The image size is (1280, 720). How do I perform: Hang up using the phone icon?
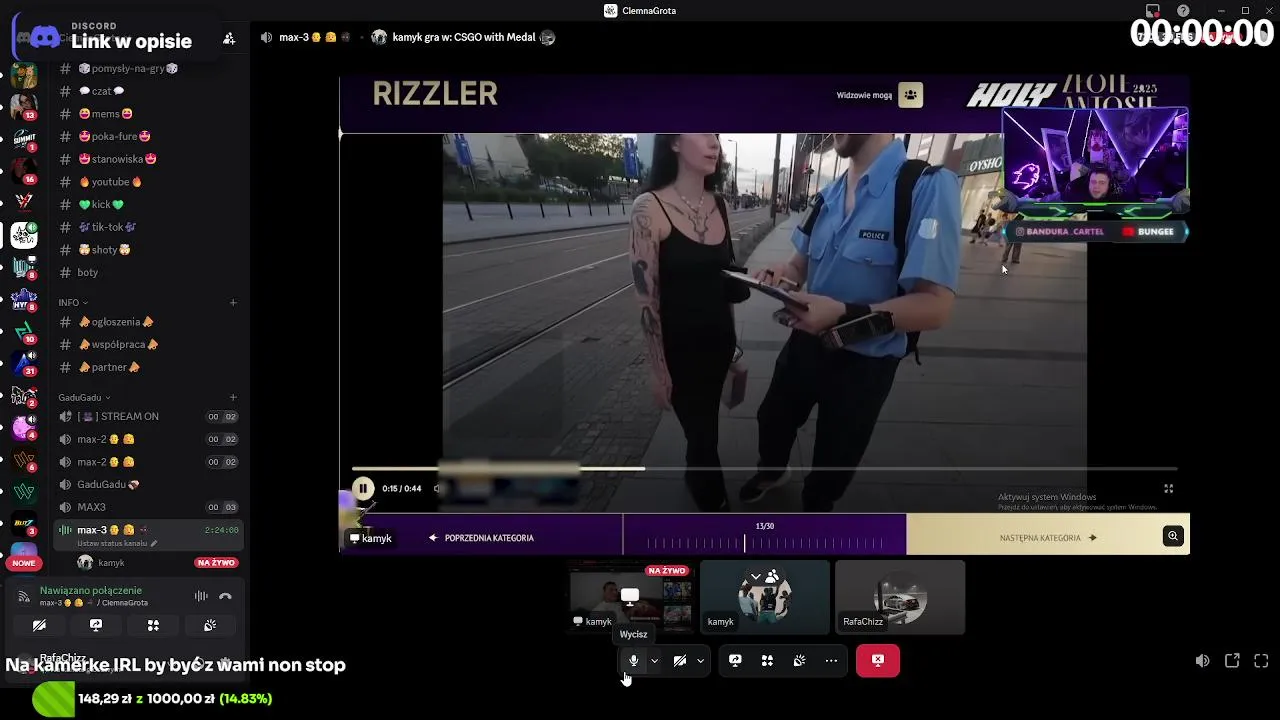[225, 596]
